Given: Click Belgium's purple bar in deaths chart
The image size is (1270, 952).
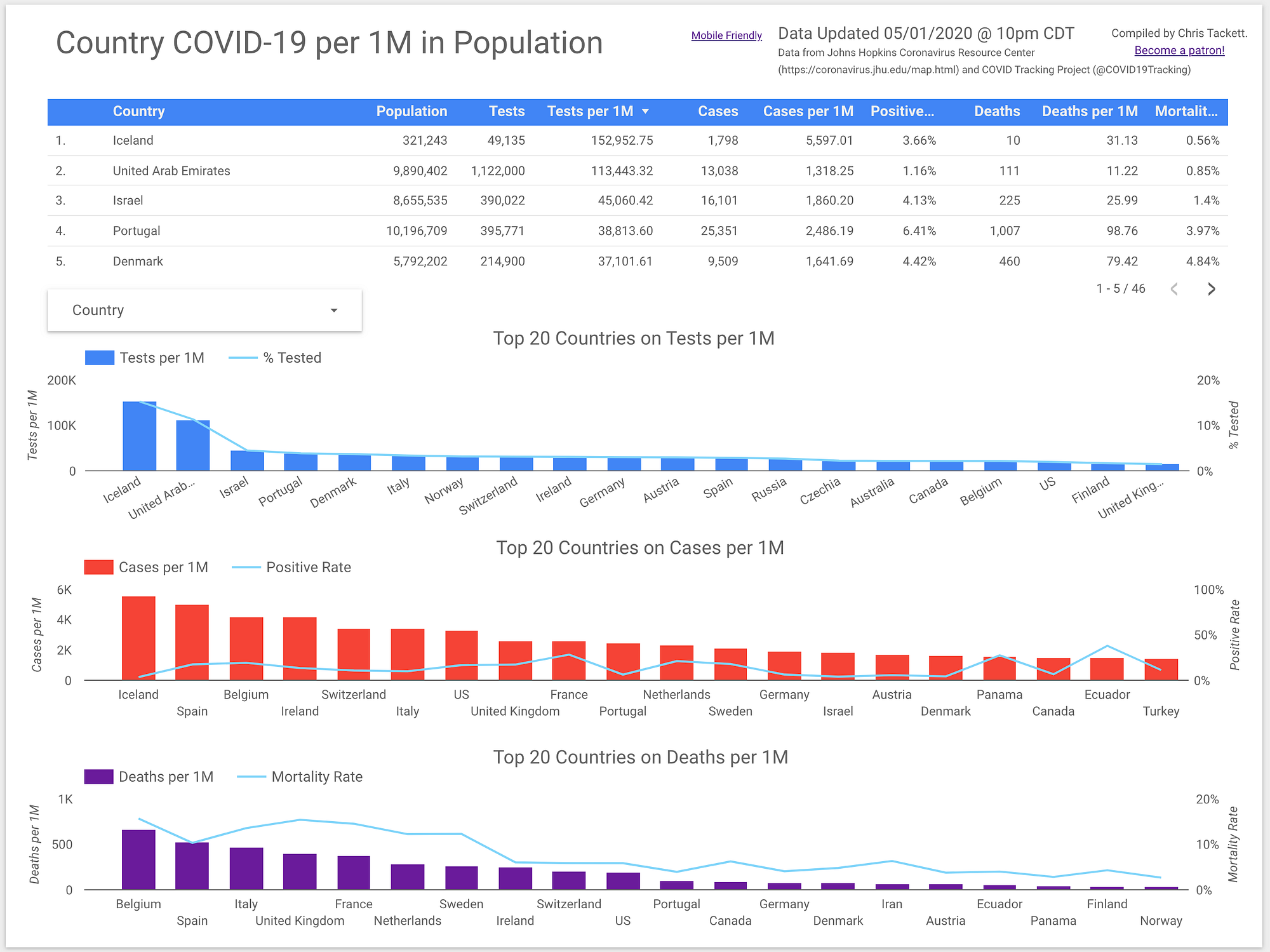Looking at the screenshot, I should click(138, 859).
